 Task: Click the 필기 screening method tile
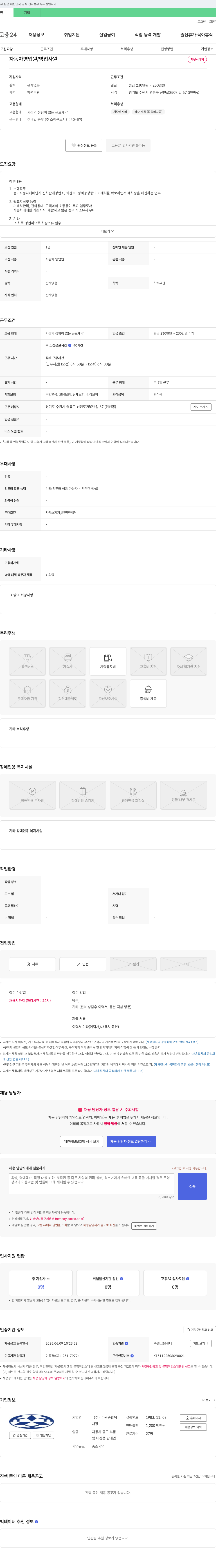point(133,964)
